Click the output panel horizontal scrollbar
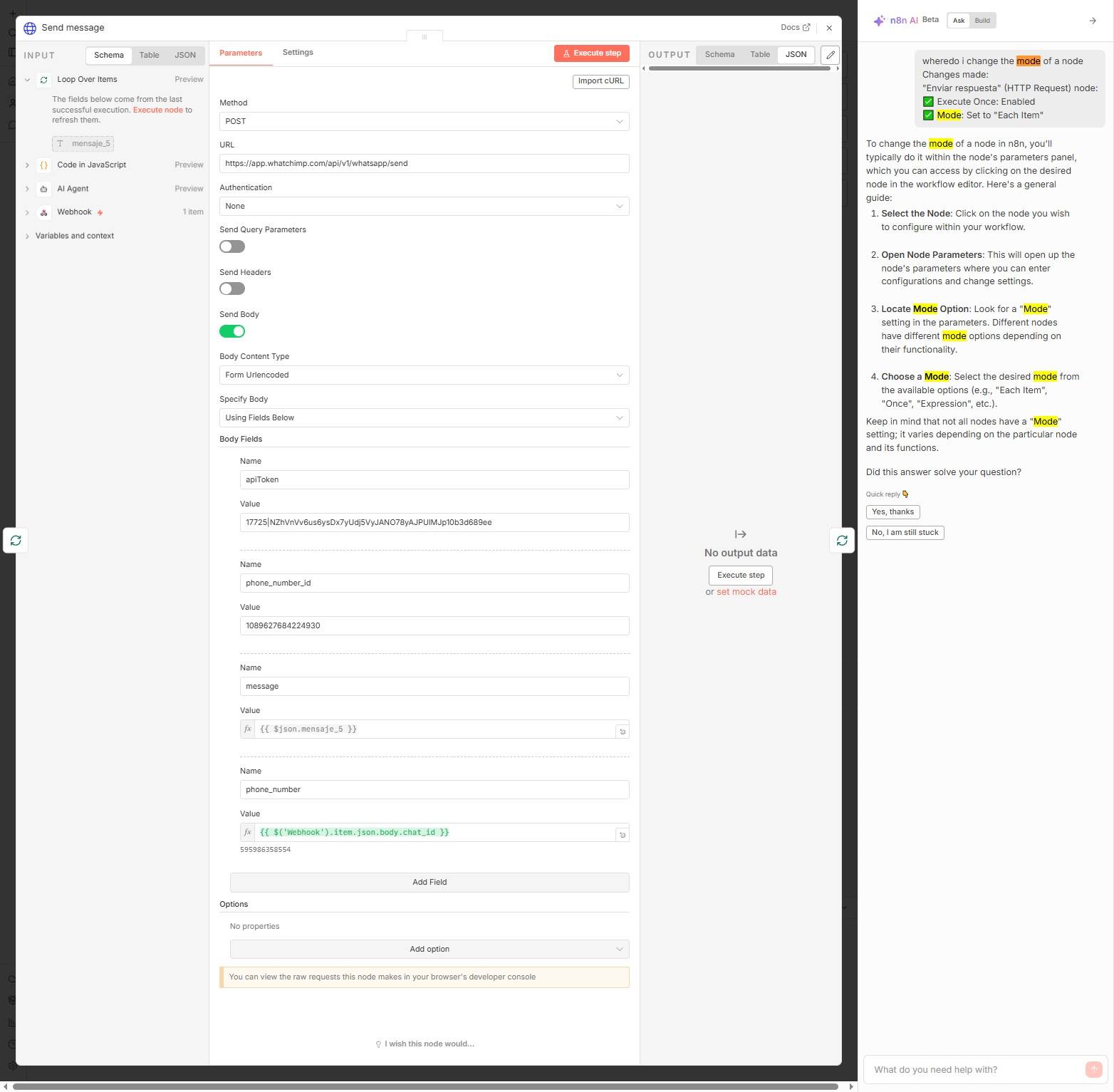Viewport: 1114px width, 1092px height. point(740,69)
